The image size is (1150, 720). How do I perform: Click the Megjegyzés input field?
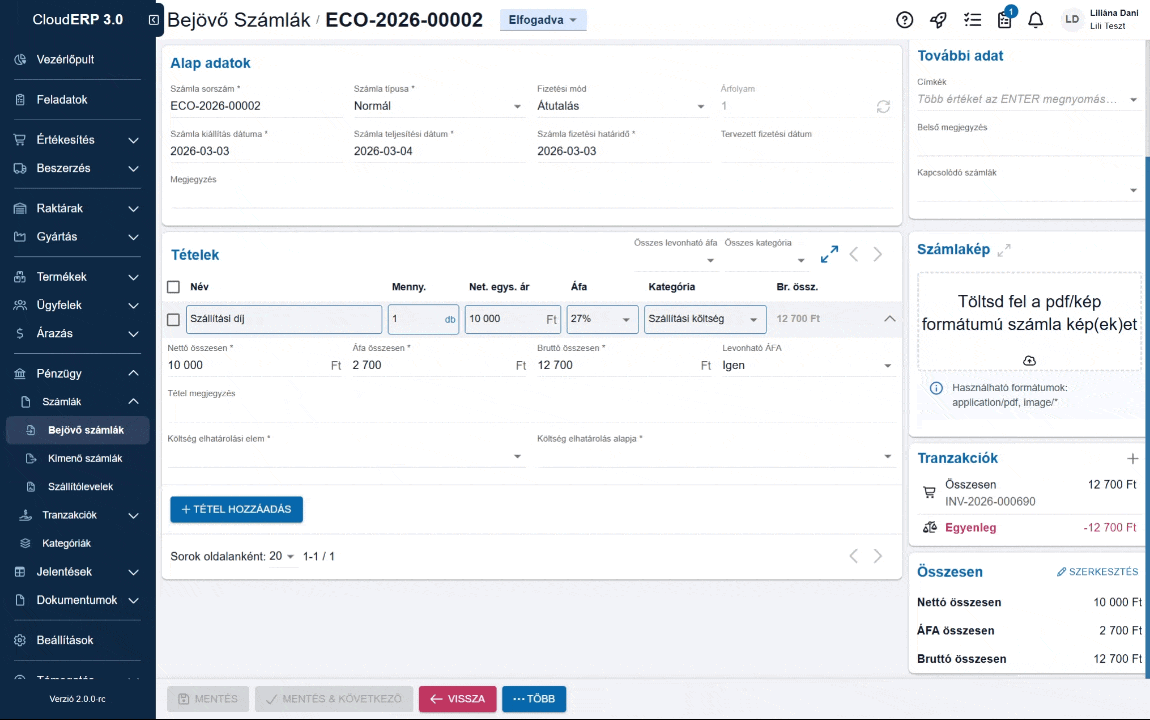click(x=530, y=196)
